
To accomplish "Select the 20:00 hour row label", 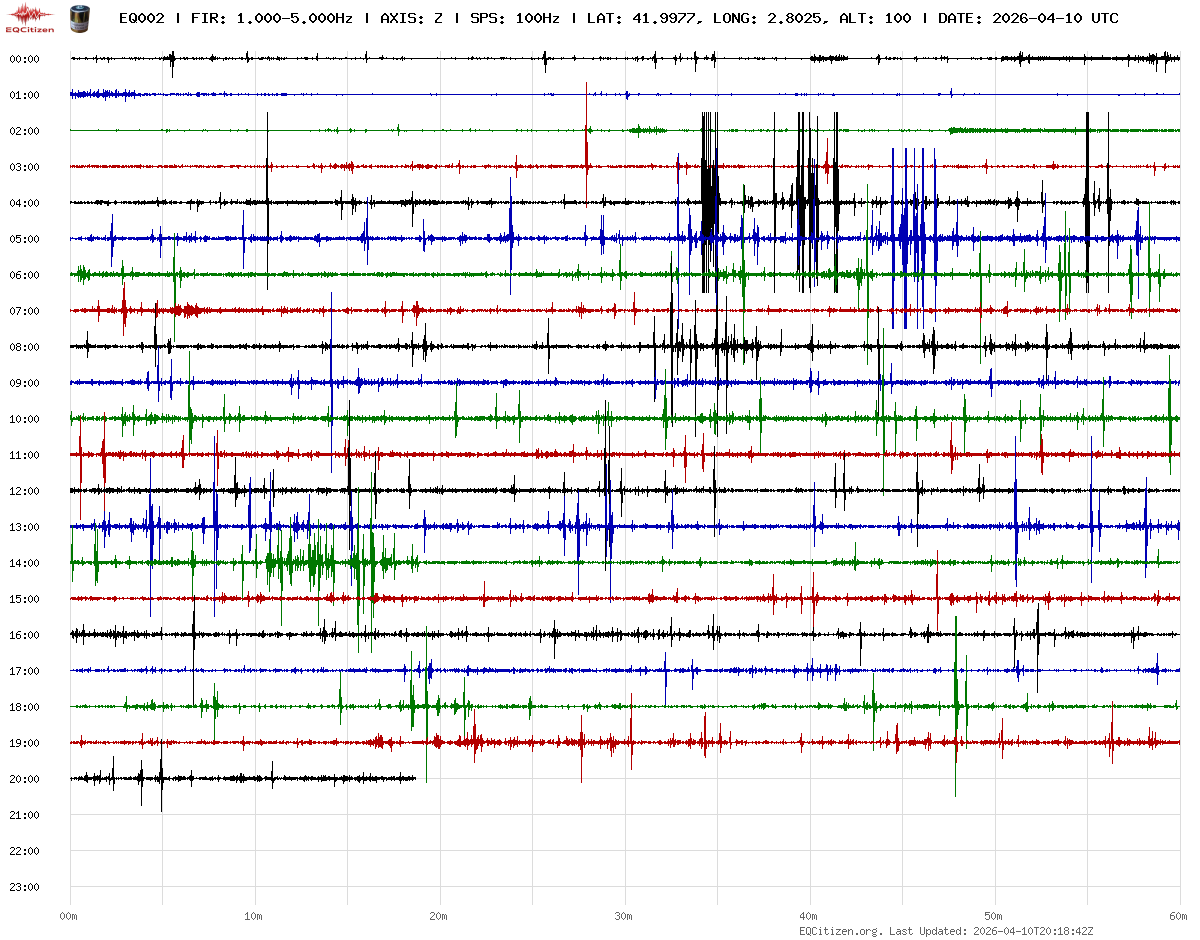I will pyautogui.click(x=24, y=779).
